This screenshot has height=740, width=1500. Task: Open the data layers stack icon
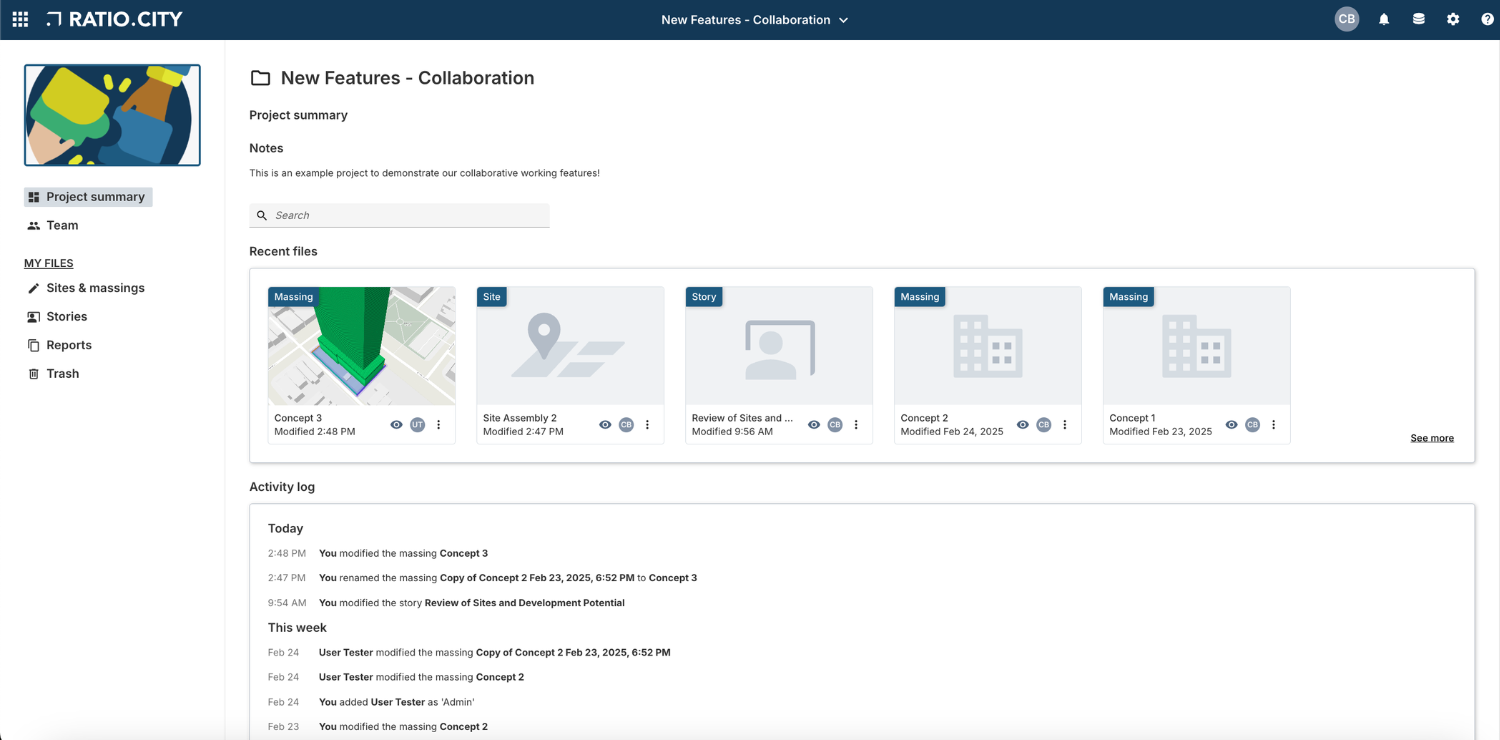coord(1418,20)
